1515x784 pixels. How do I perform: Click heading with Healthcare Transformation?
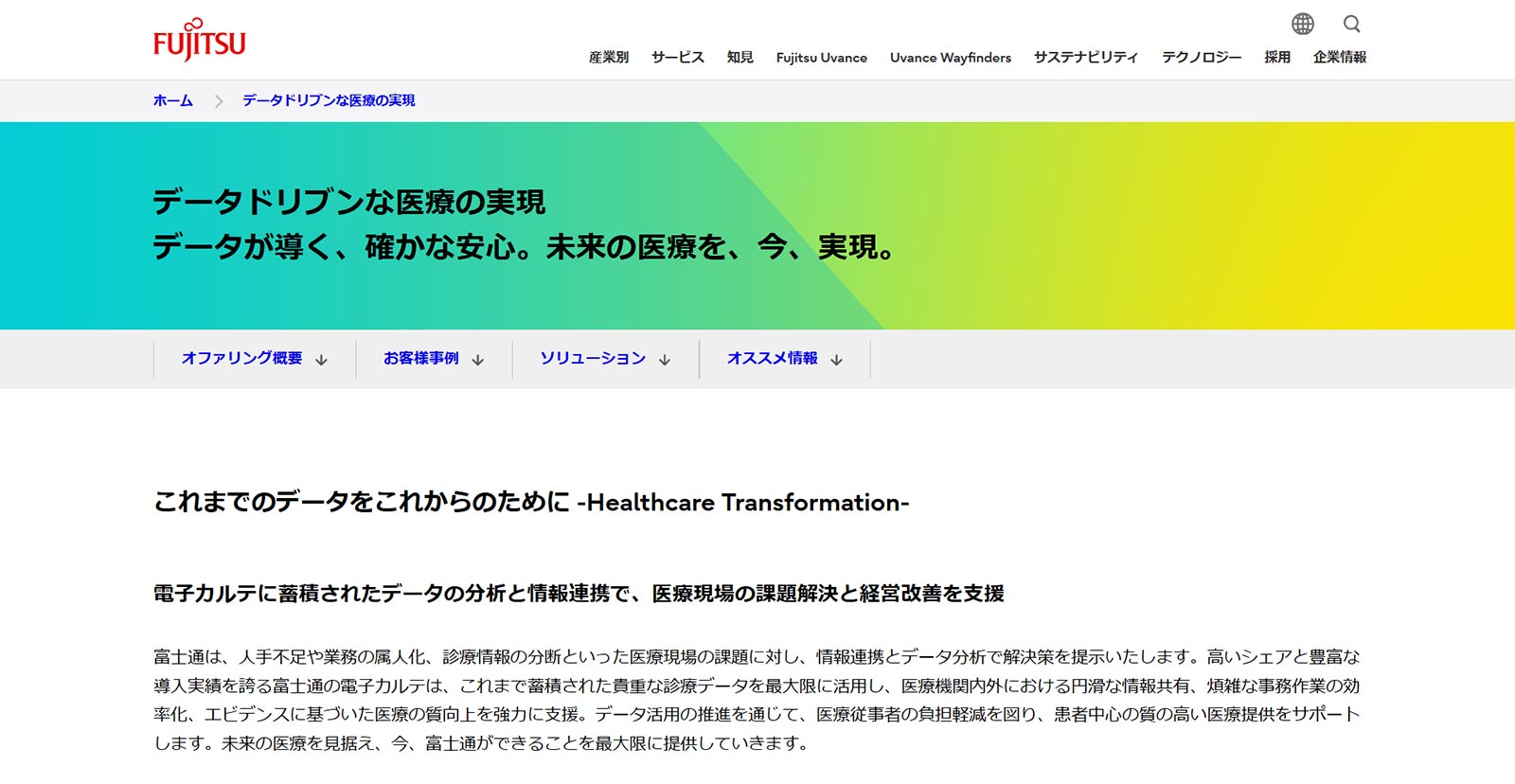pyautogui.click(x=531, y=502)
